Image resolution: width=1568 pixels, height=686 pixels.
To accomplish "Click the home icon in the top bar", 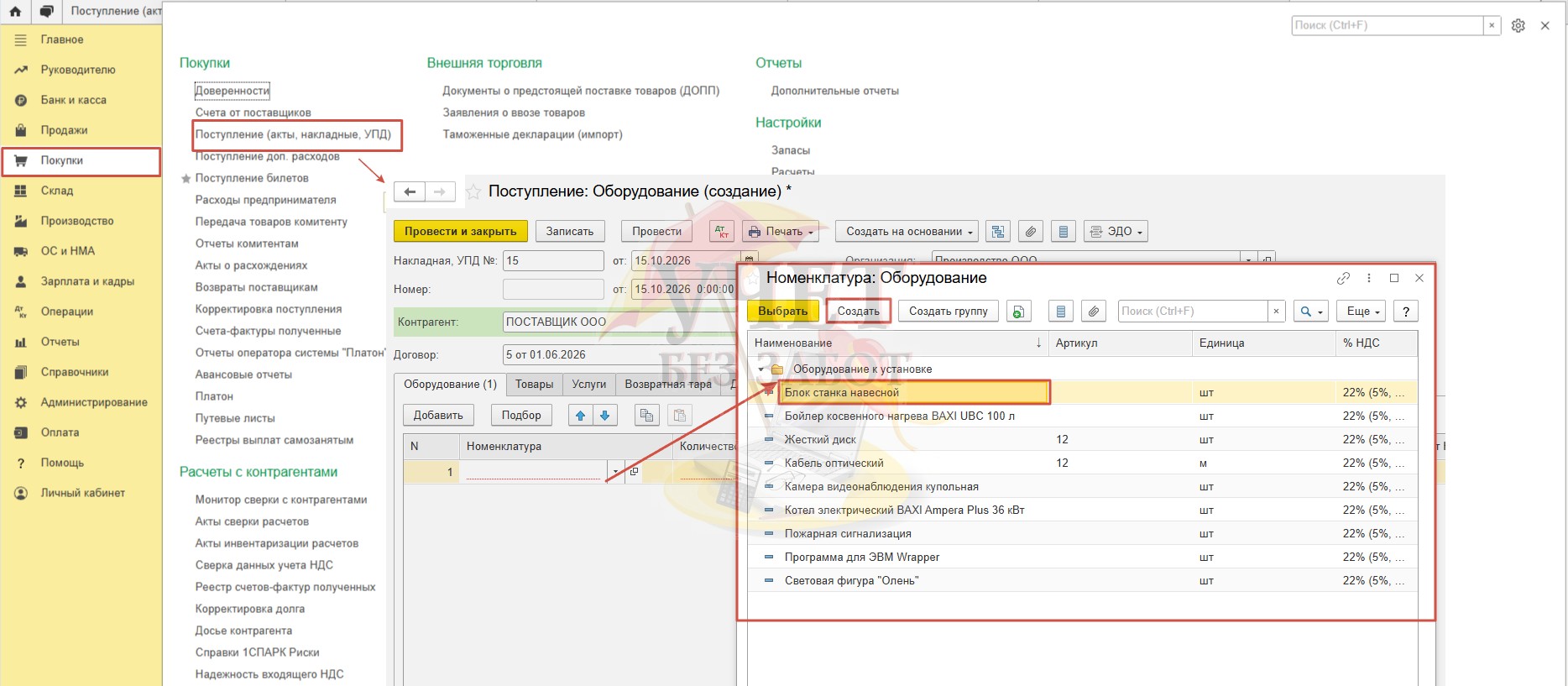I will [x=15, y=12].
